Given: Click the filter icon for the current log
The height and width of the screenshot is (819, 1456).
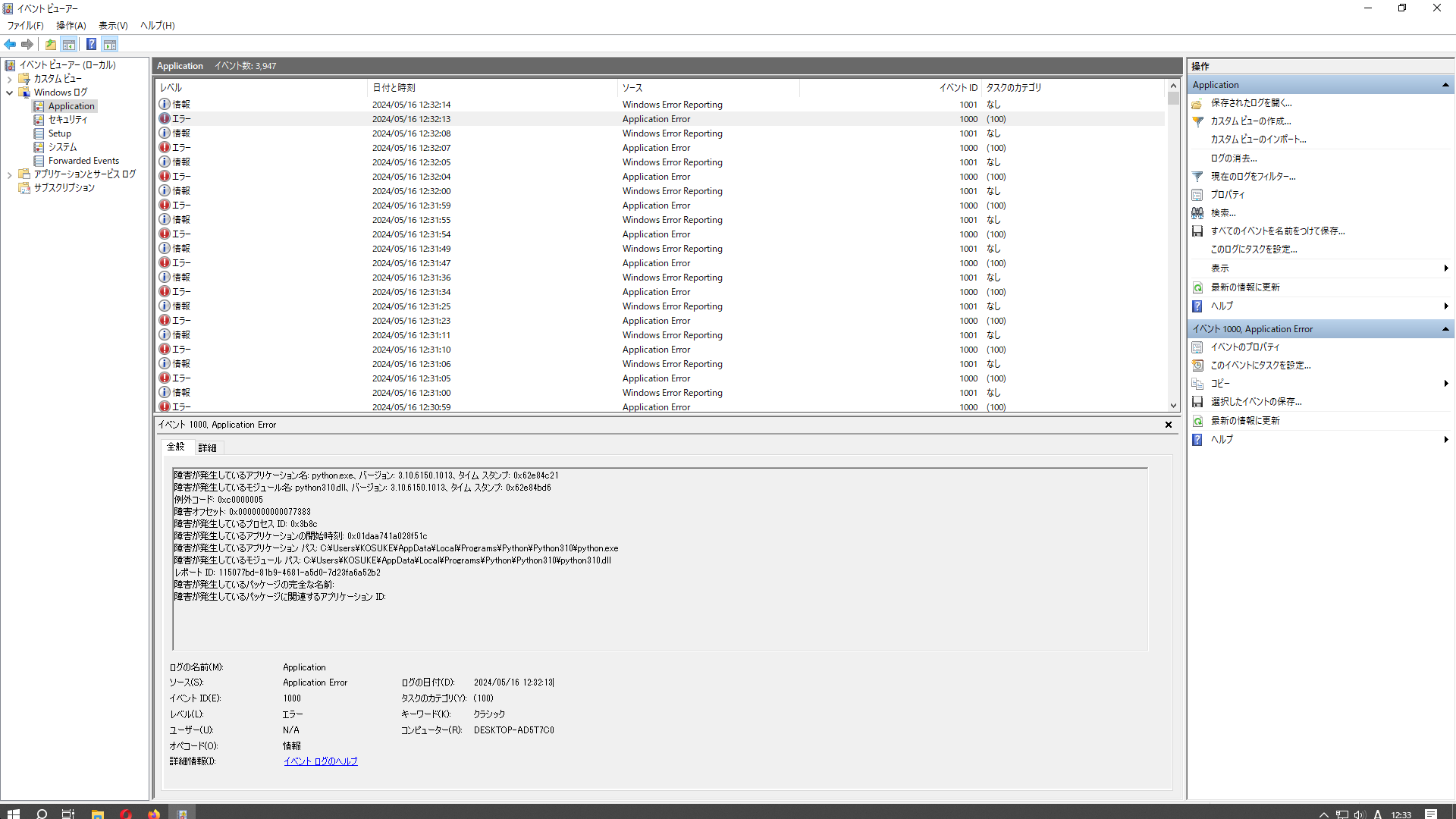Looking at the screenshot, I should (x=1197, y=177).
